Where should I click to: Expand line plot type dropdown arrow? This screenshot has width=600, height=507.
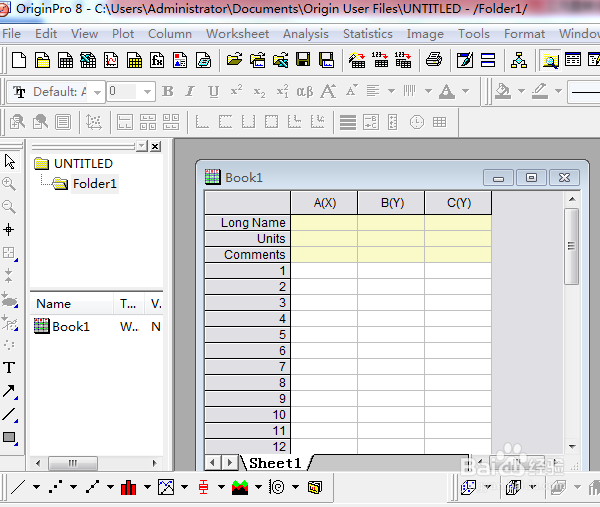pyautogui.click(x=36, y=487)
